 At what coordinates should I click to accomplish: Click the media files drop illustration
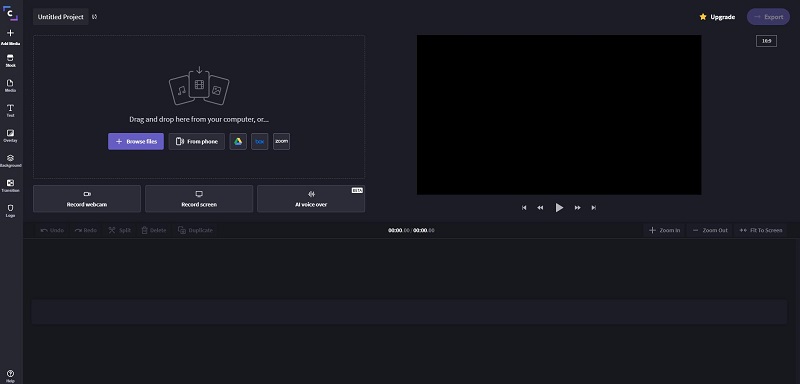pyautogui.click(x=199, y=86)
